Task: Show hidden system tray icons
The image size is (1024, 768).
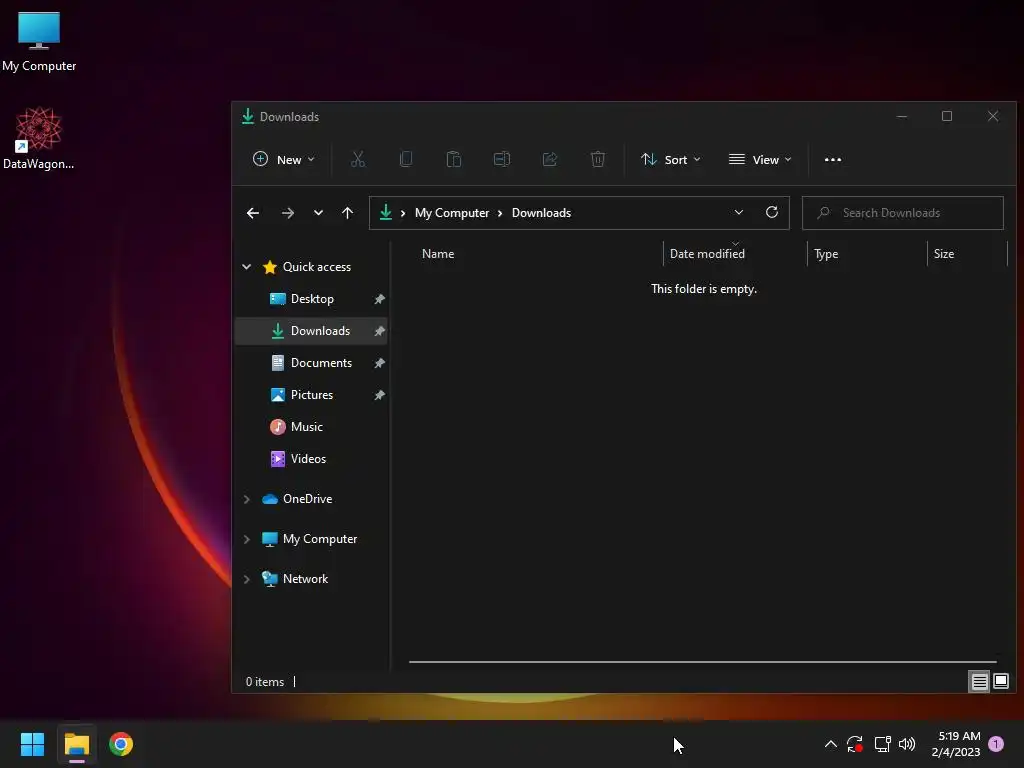Action: coord(831,744)
